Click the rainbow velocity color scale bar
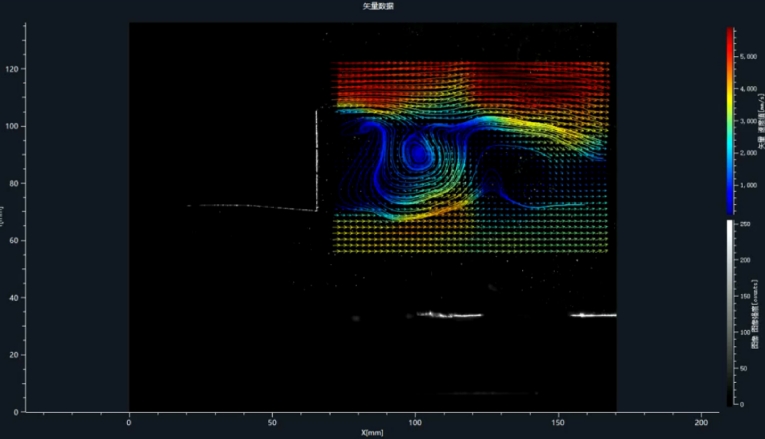The height and width of the screenshot is (439, 765). coord(730,120)
